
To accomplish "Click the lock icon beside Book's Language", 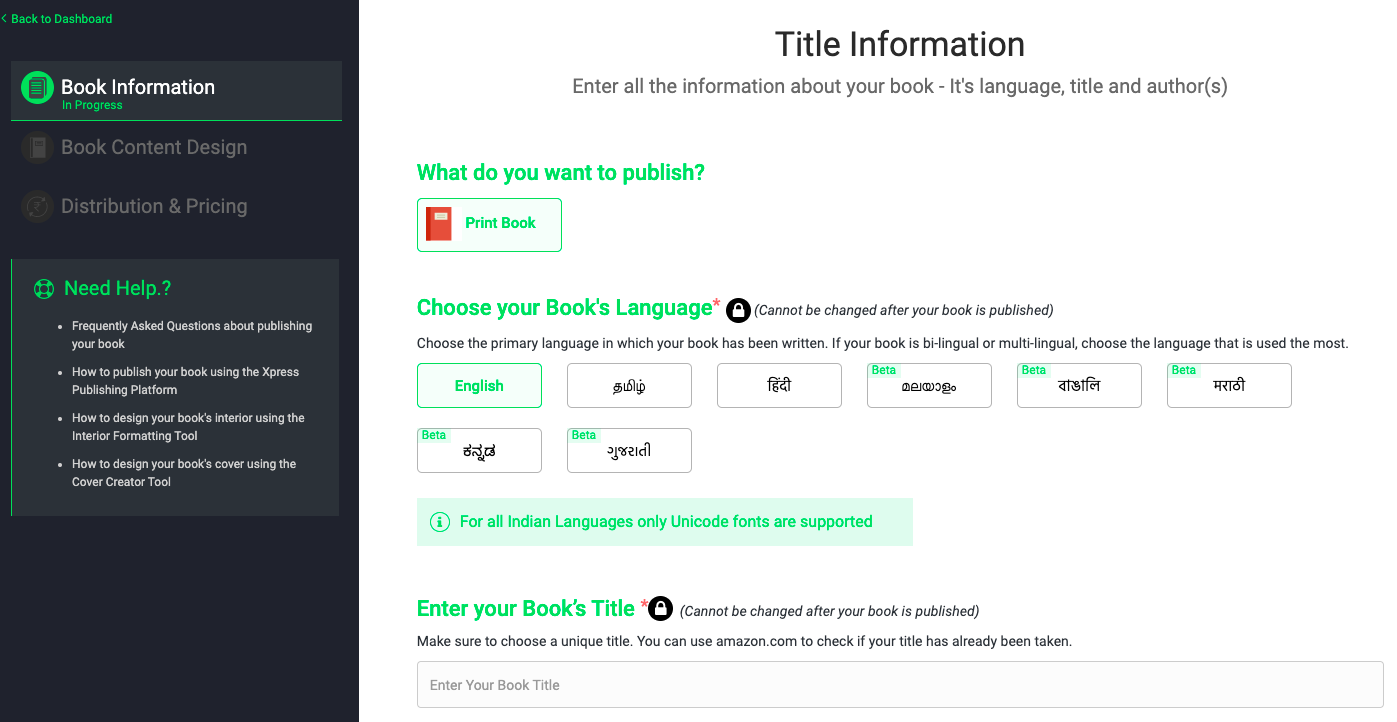I will tap(738, 310).
